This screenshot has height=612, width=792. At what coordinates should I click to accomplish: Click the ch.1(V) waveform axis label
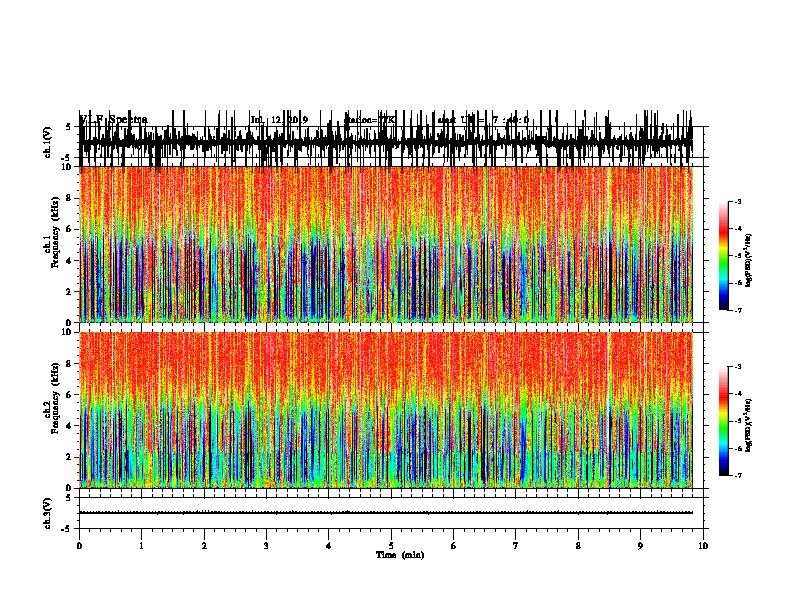click(48, 142)
